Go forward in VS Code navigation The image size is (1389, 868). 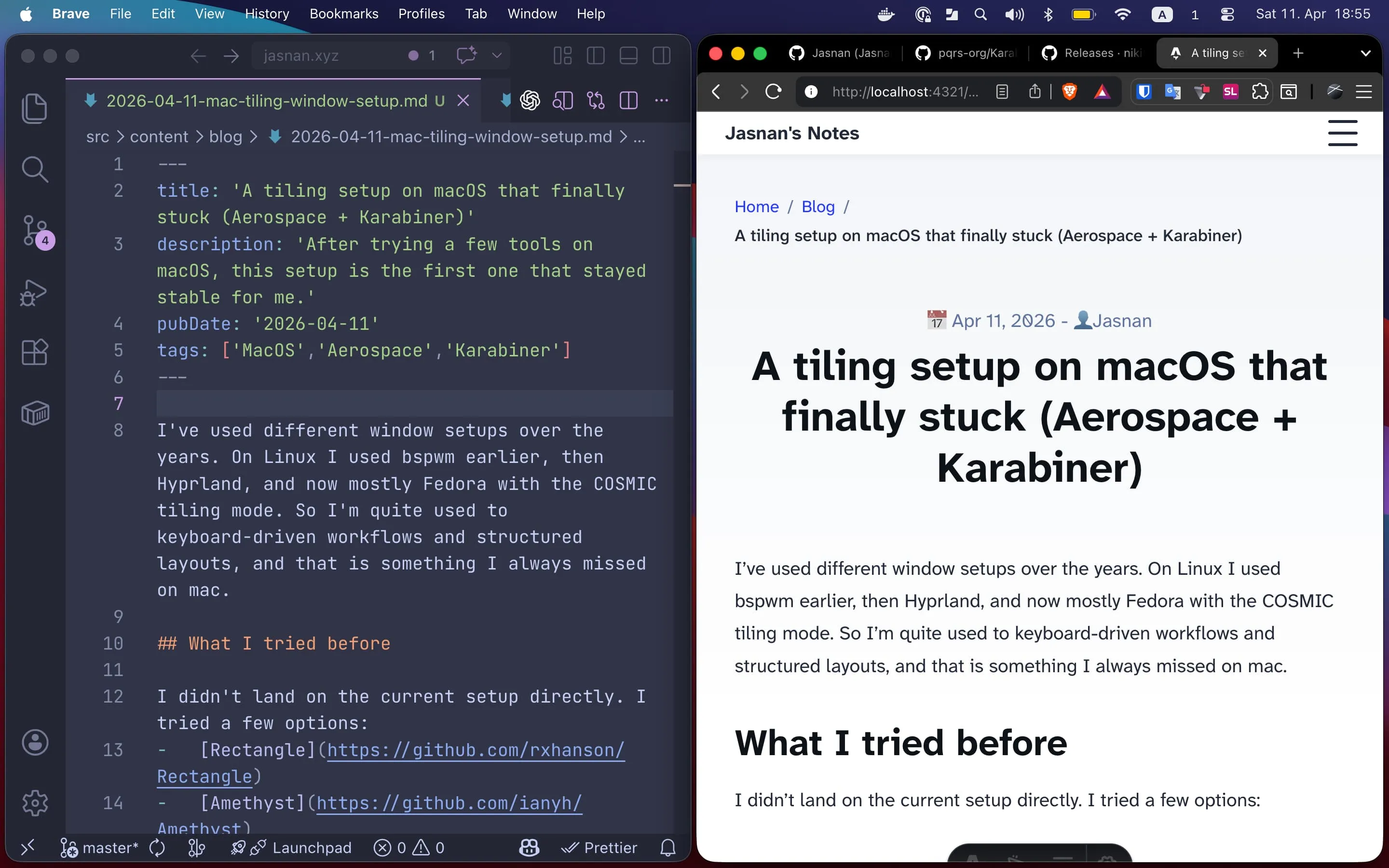coord(231,55)
